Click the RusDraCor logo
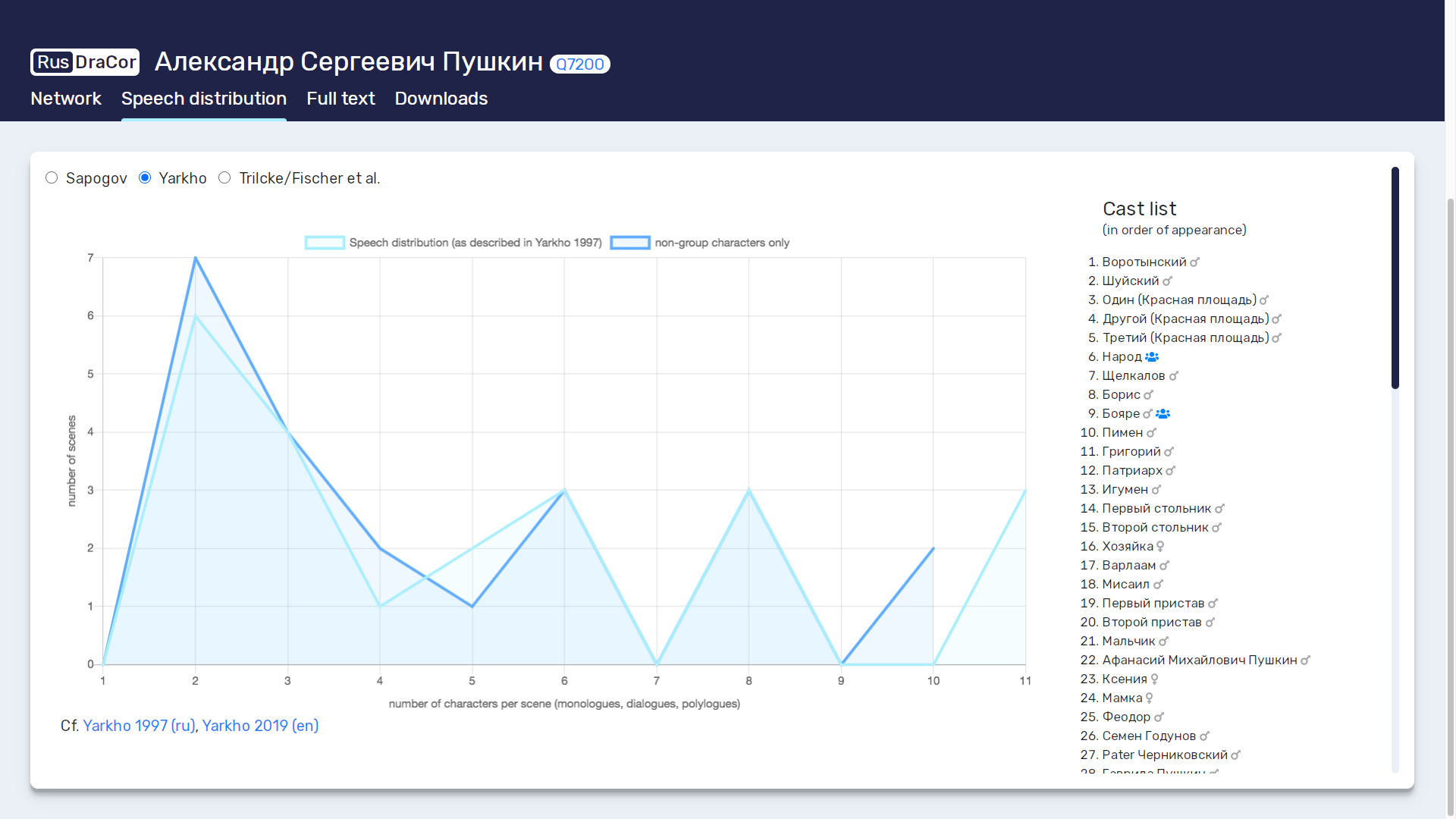 pos(85,62)
